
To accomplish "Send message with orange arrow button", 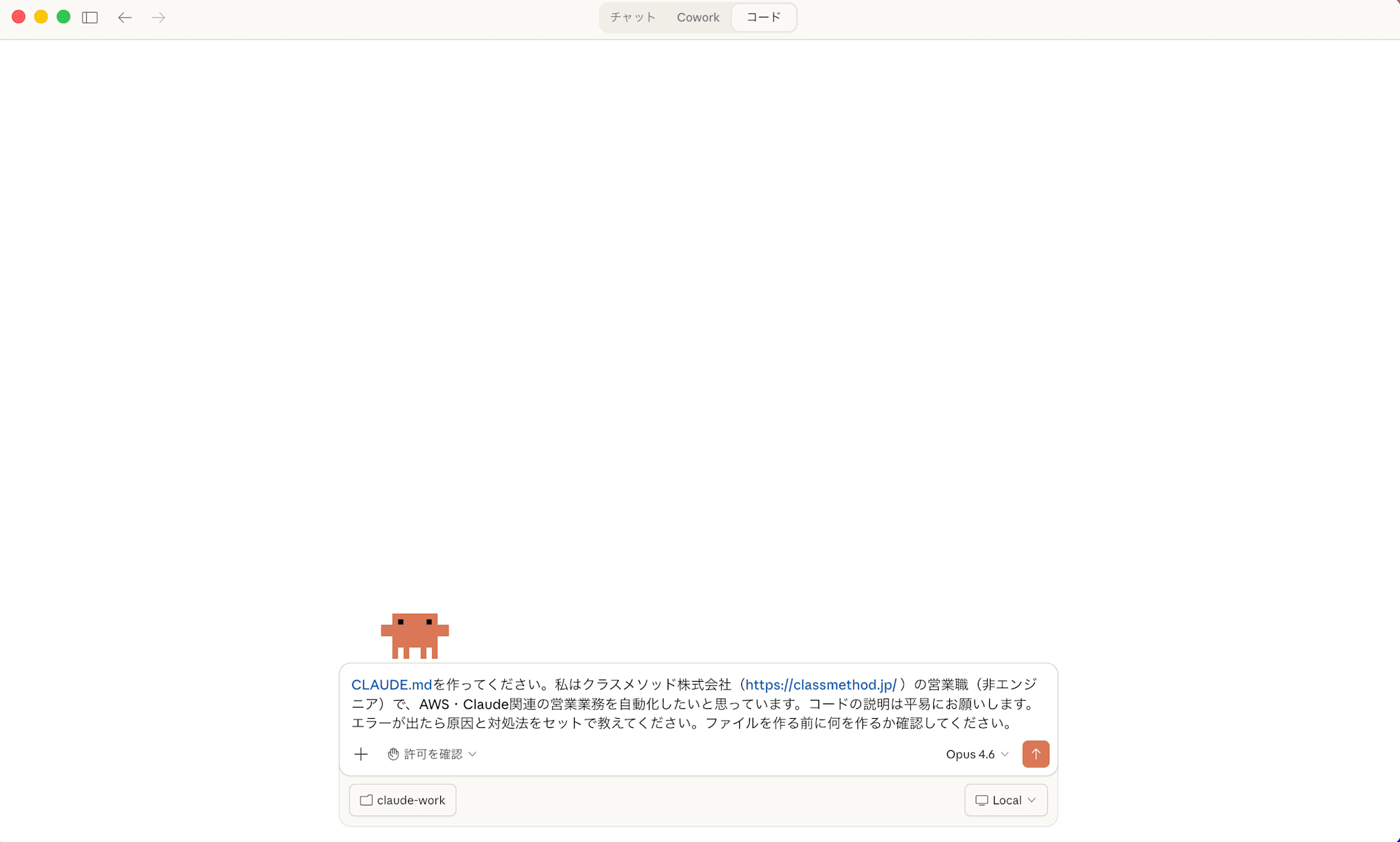I will (x=1035, y=754).
